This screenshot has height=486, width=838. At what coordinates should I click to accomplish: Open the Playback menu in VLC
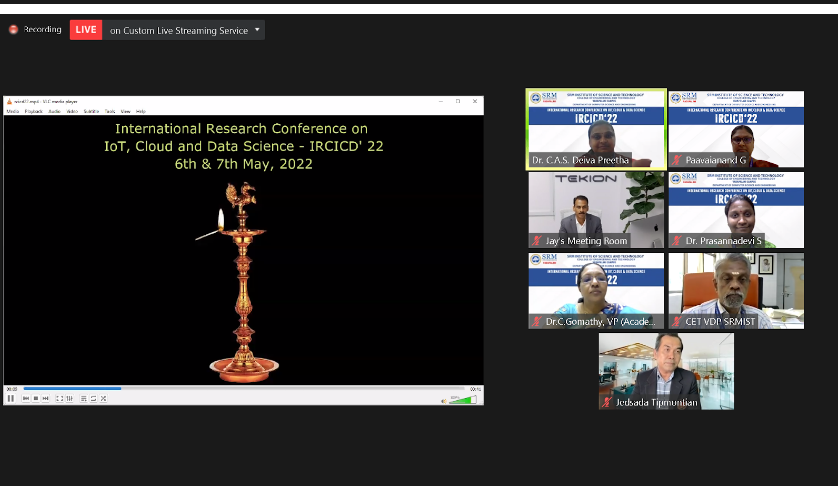36,111
